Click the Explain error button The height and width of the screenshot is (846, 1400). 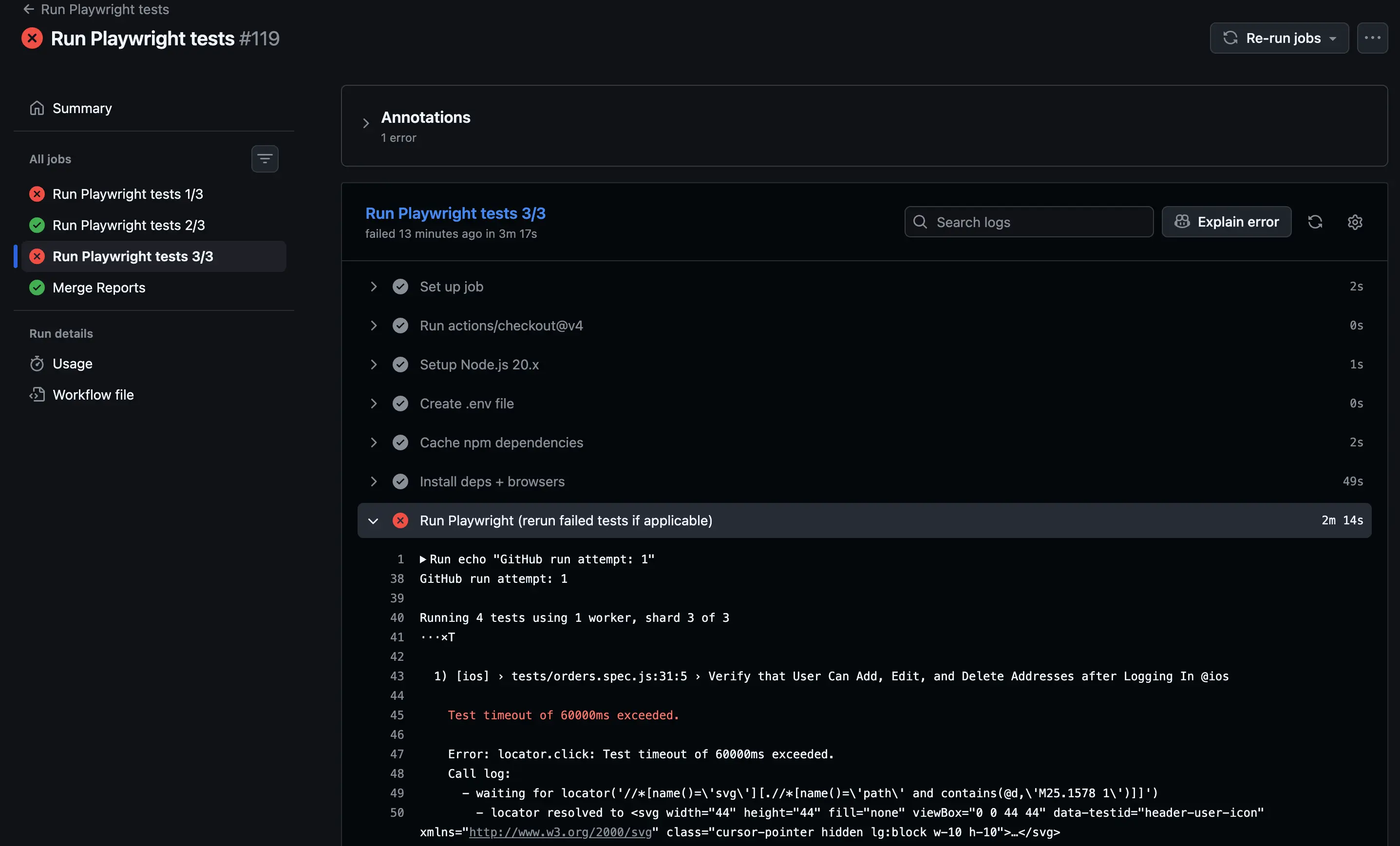(x=1226, y=222)
